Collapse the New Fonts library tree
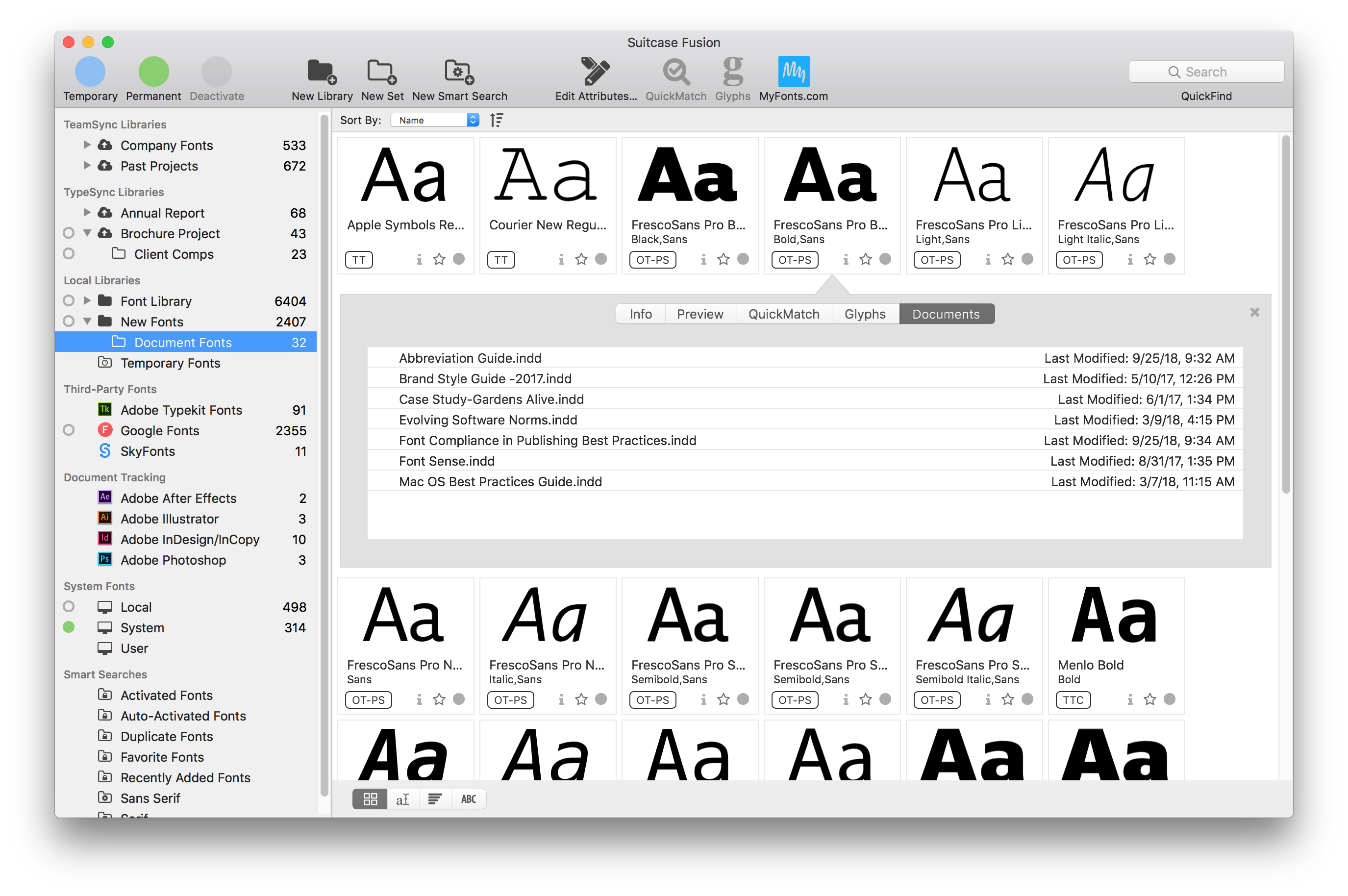The image size is (1348, 896). [x=87, y=322]
